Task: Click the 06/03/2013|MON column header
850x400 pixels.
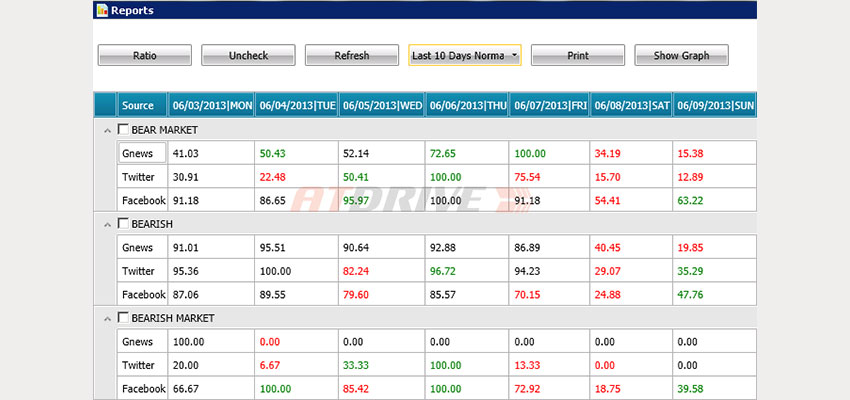Action: [211, 105]
